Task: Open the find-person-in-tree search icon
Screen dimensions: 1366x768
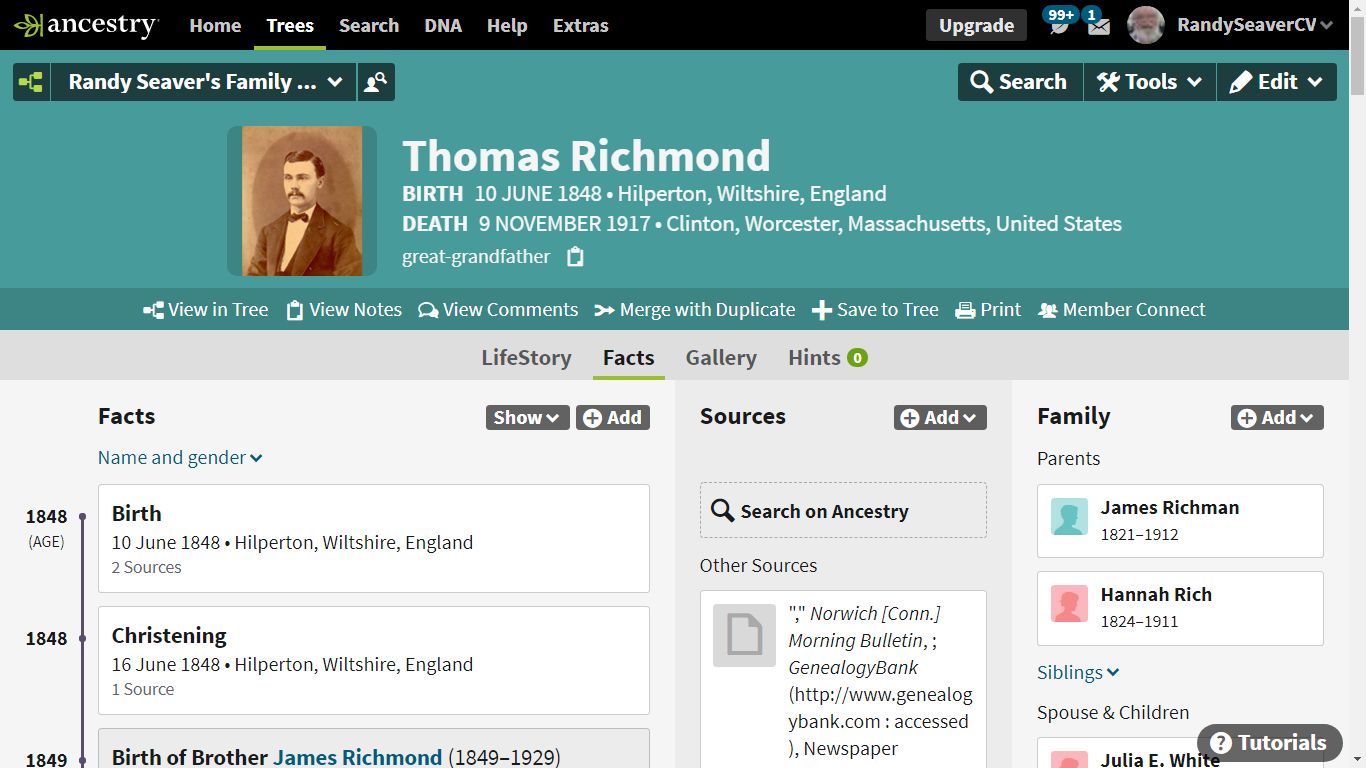Action: 375,81
